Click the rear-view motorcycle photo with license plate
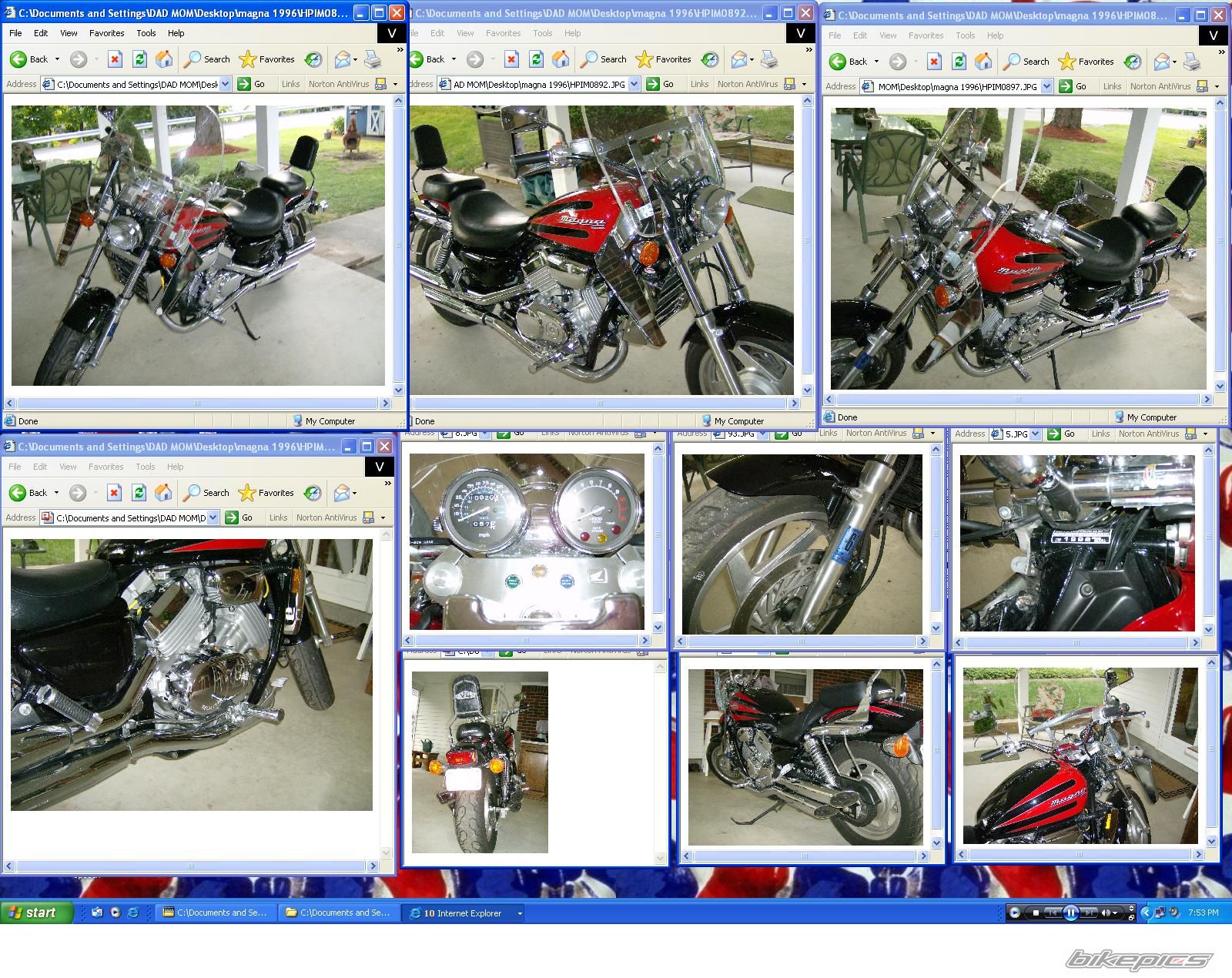 480,762
